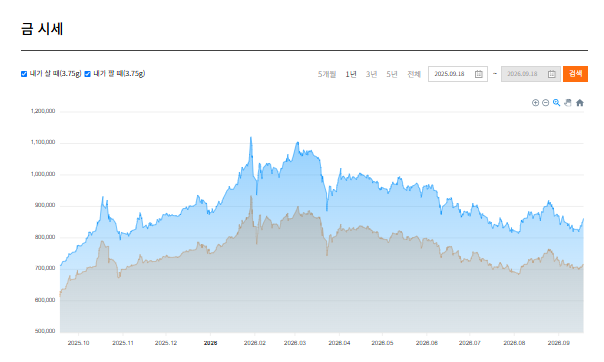
Task: Click the 700,000 y-axis label
Action: [45, 268]
